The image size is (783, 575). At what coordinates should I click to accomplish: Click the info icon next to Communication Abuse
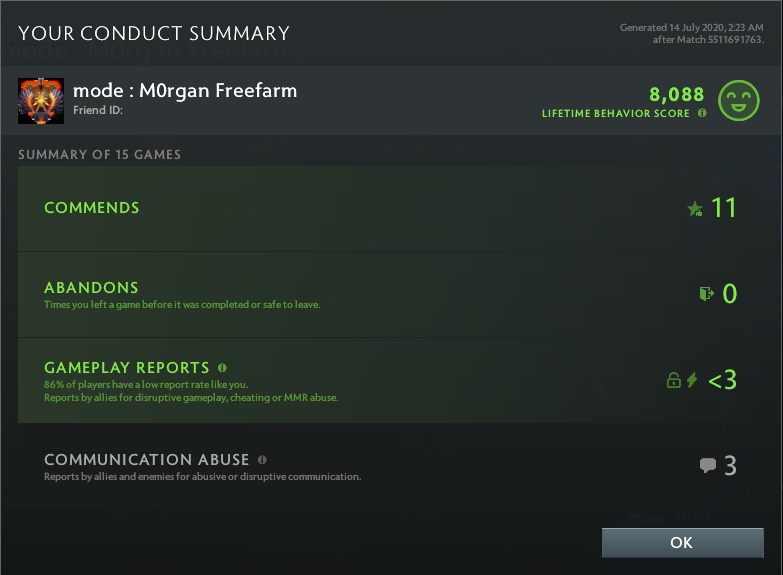coord(262,460)
